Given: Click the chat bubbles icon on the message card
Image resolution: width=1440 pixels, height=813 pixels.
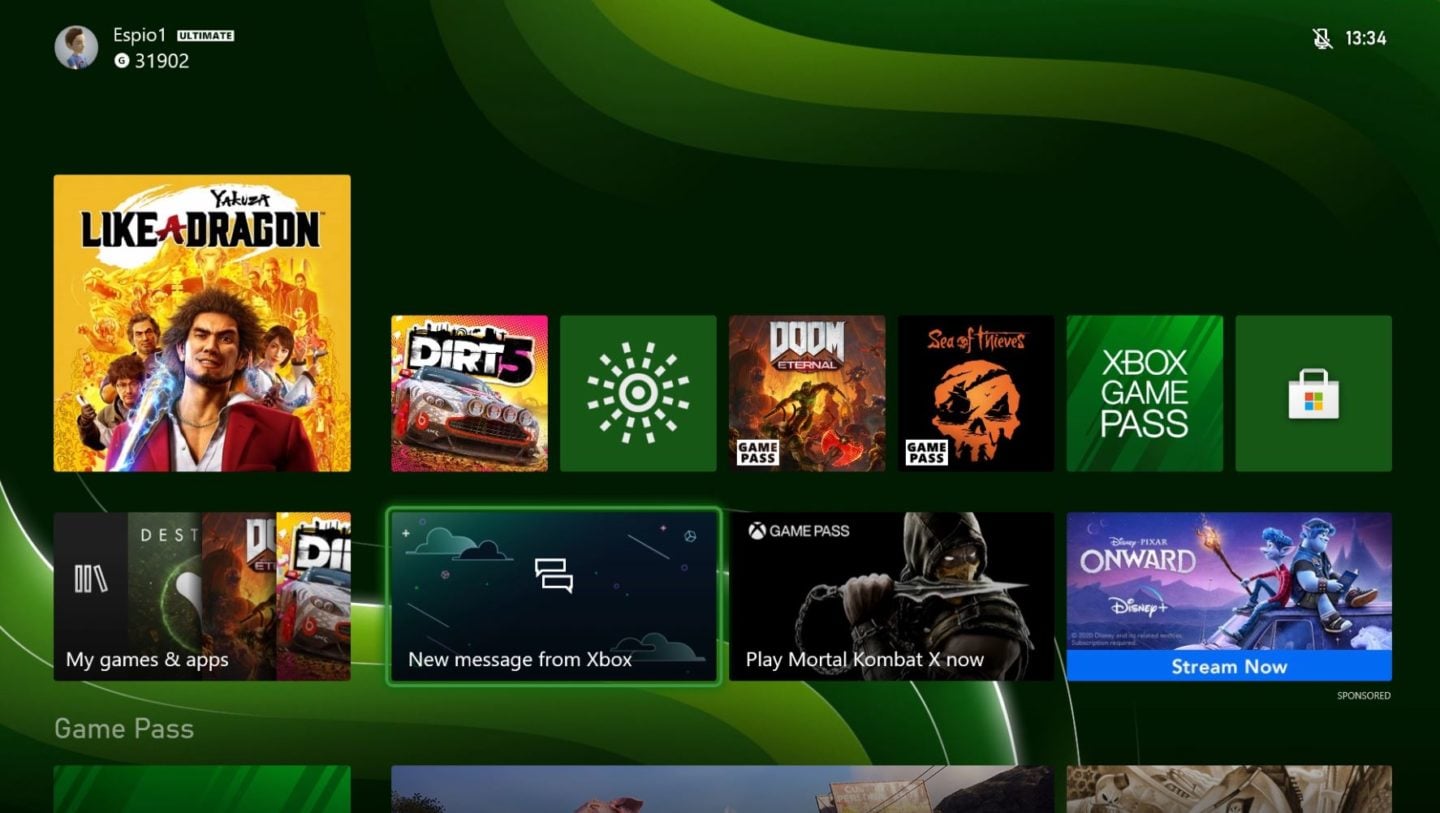Looking at the screenshot, I should (x=554, y=575).
